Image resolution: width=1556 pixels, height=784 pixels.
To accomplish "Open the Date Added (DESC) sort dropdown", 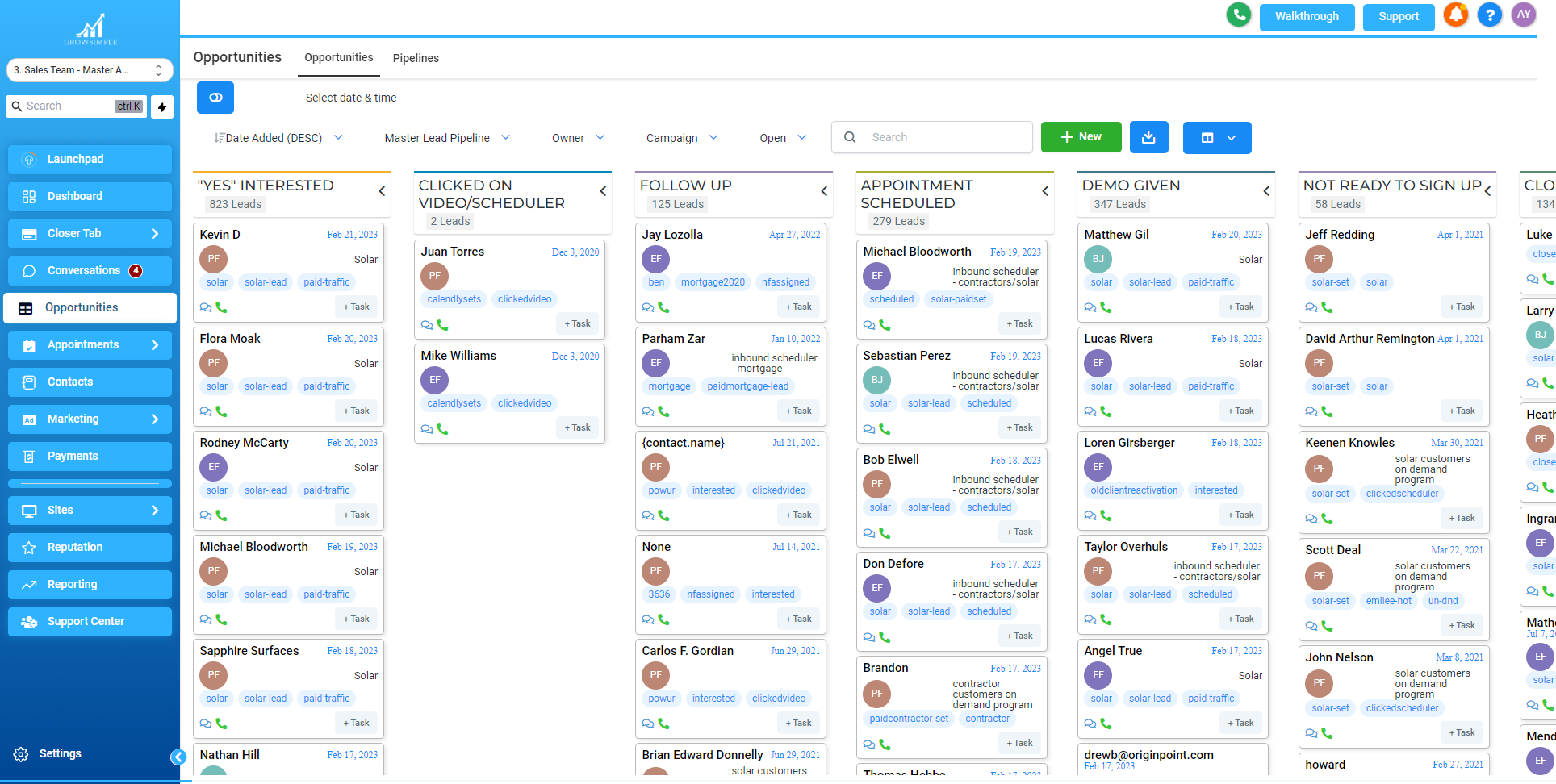I will 278,138.
